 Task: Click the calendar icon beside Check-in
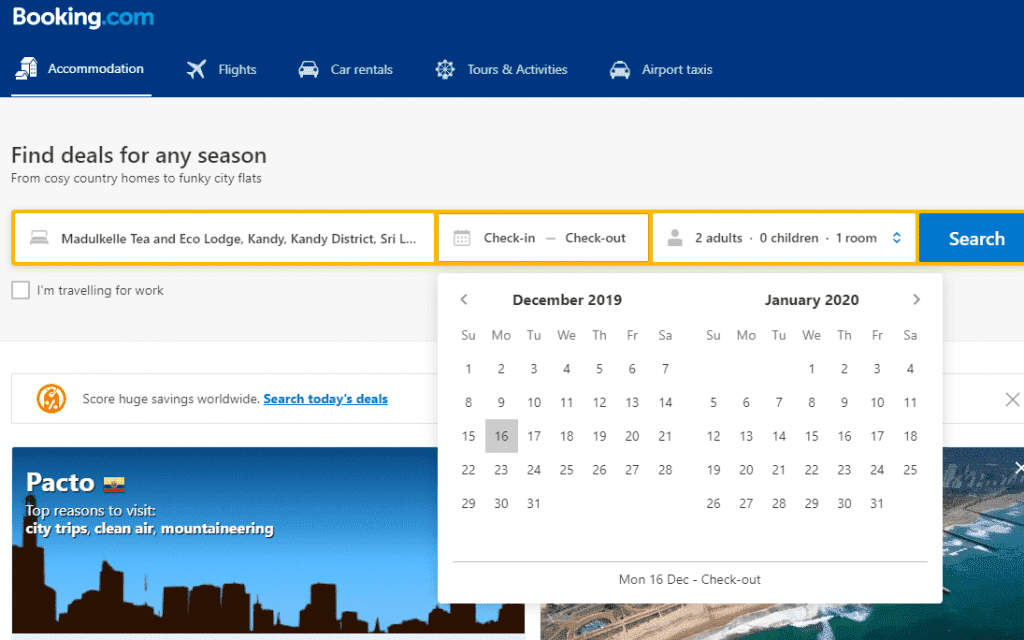pos(462,238)
